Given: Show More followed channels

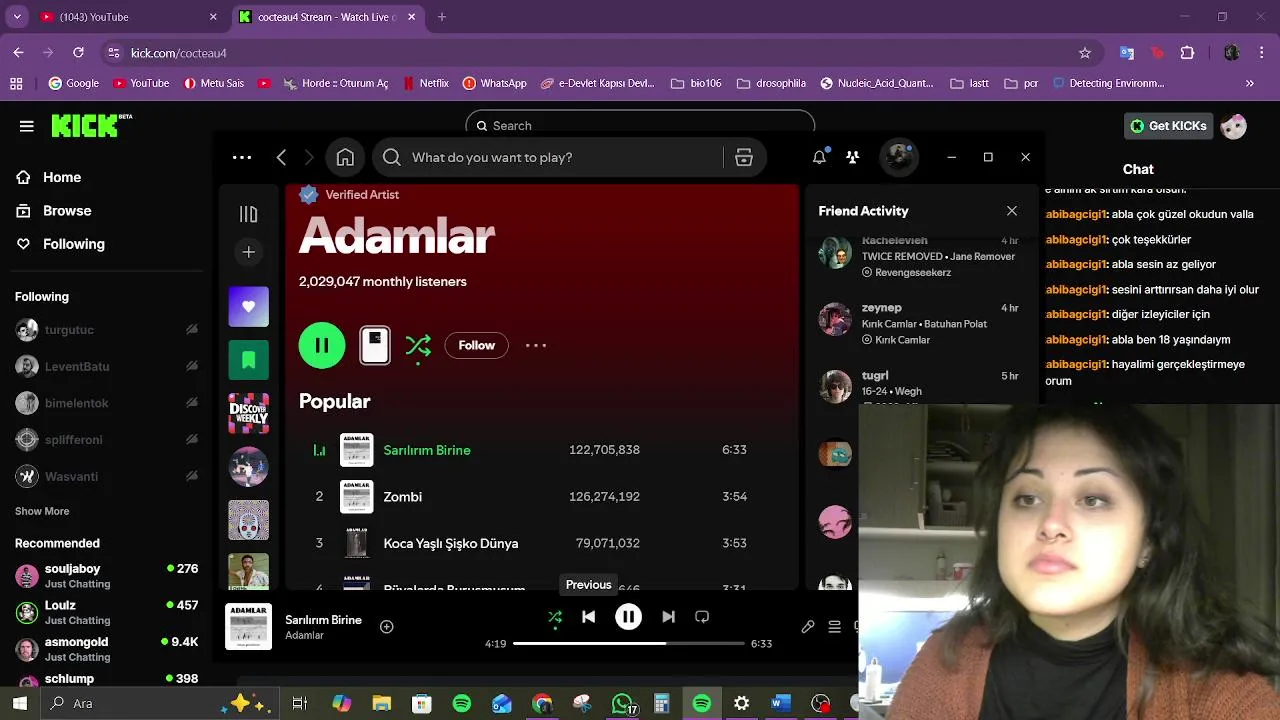Looking at the screenshot, I should (42, 511).
